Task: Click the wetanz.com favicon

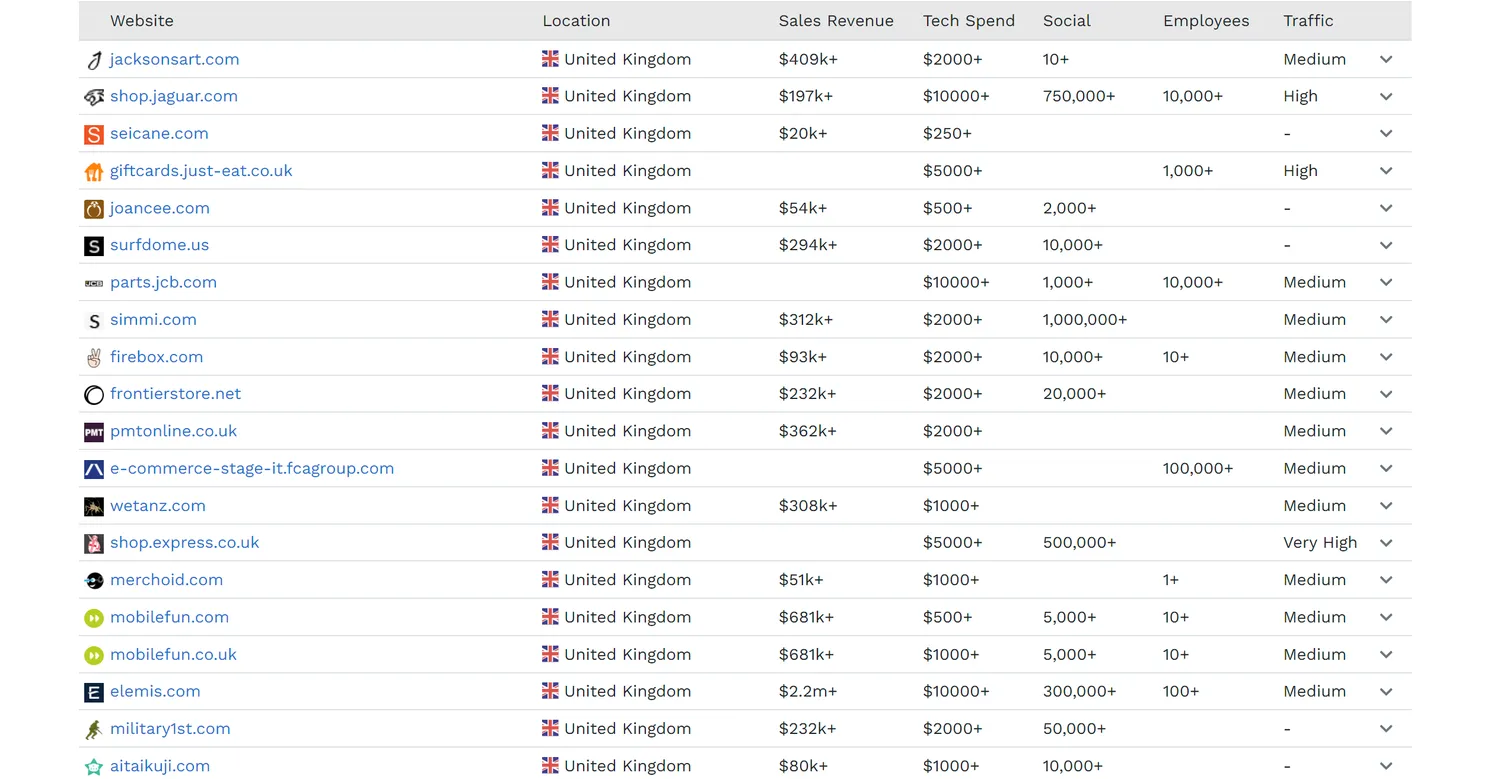Action: (x=94, y=507)
